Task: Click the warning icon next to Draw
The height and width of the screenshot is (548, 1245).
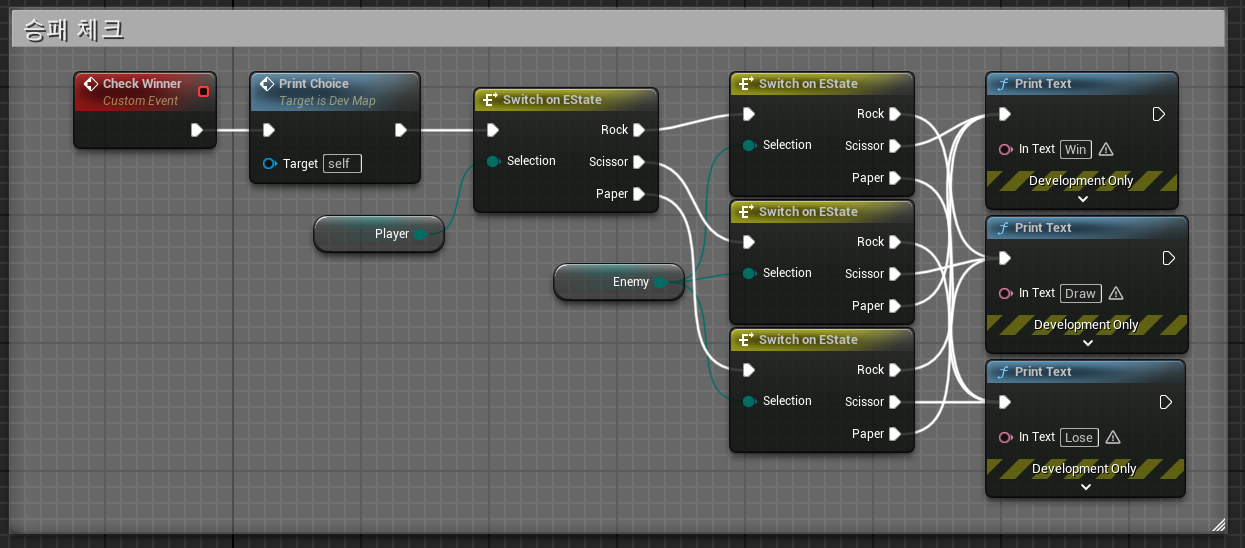Action: pos(1116,293)
